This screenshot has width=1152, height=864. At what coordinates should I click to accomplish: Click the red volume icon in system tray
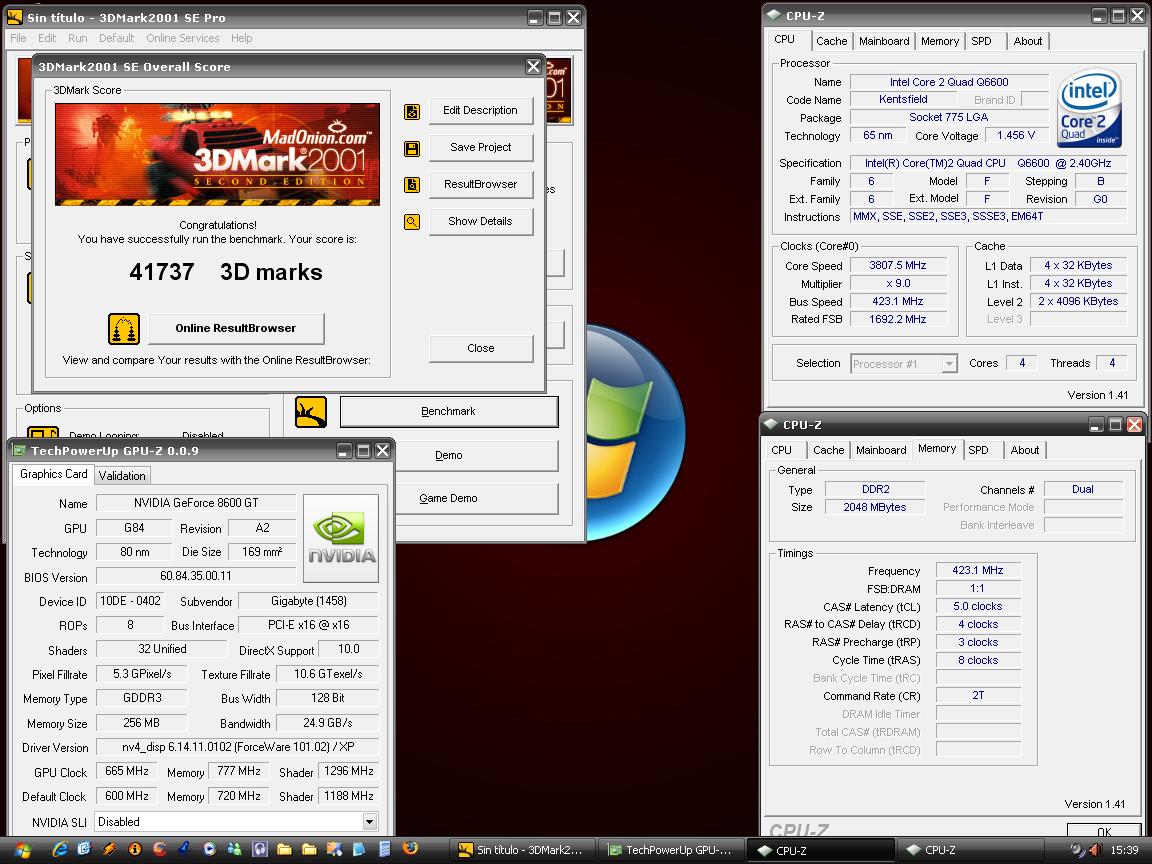coord(1095,850)
